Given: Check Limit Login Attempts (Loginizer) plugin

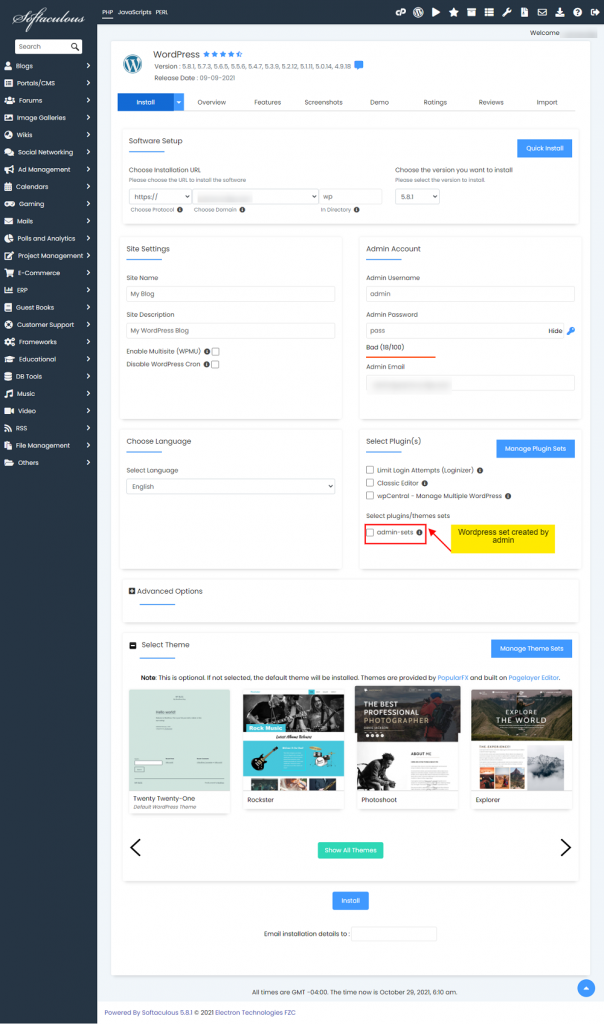Looking at the screenshot, I should [370, 470].
